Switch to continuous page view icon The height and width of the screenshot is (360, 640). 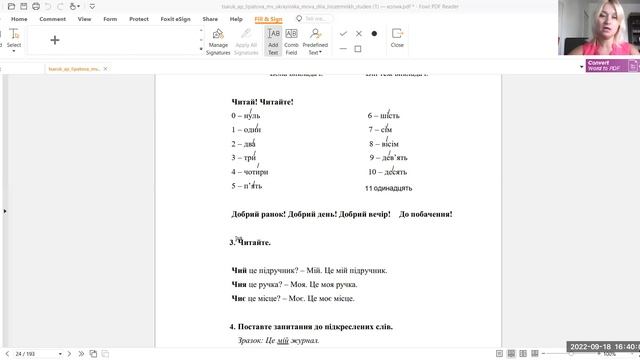coord(511,354)
